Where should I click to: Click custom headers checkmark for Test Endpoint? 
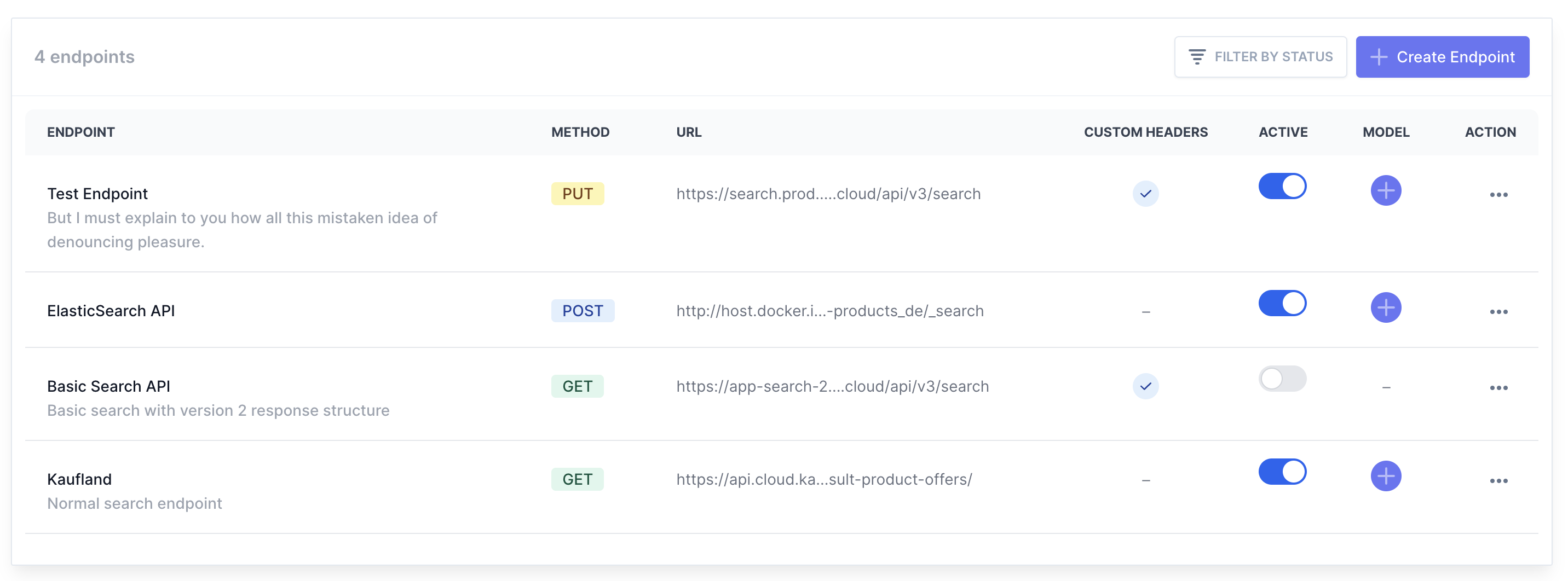point(1145,194)
